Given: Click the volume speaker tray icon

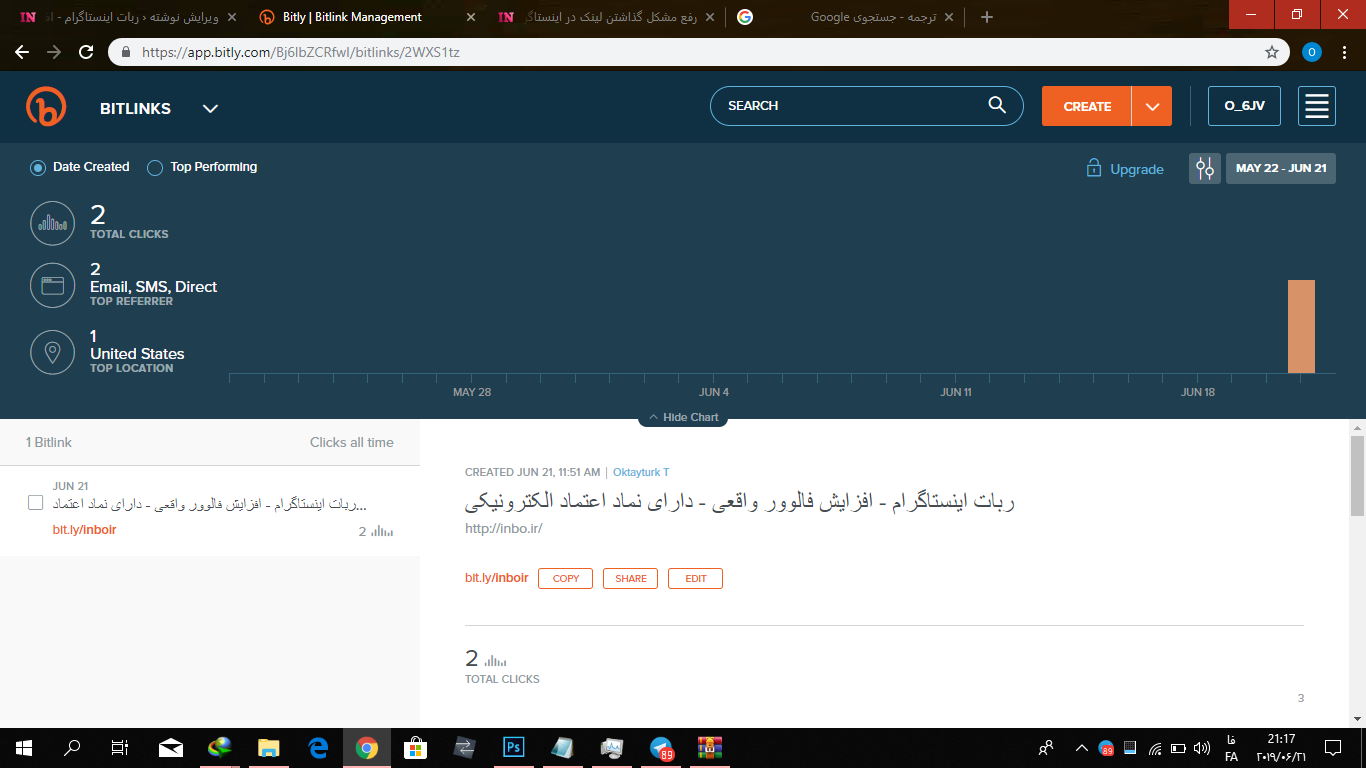Looking at the screenshot, I should 1202,747.
